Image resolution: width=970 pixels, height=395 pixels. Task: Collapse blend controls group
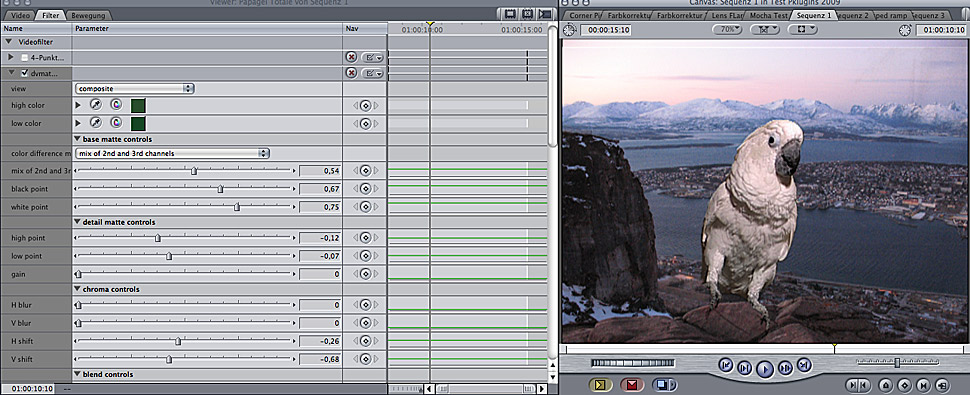[77, 375]
